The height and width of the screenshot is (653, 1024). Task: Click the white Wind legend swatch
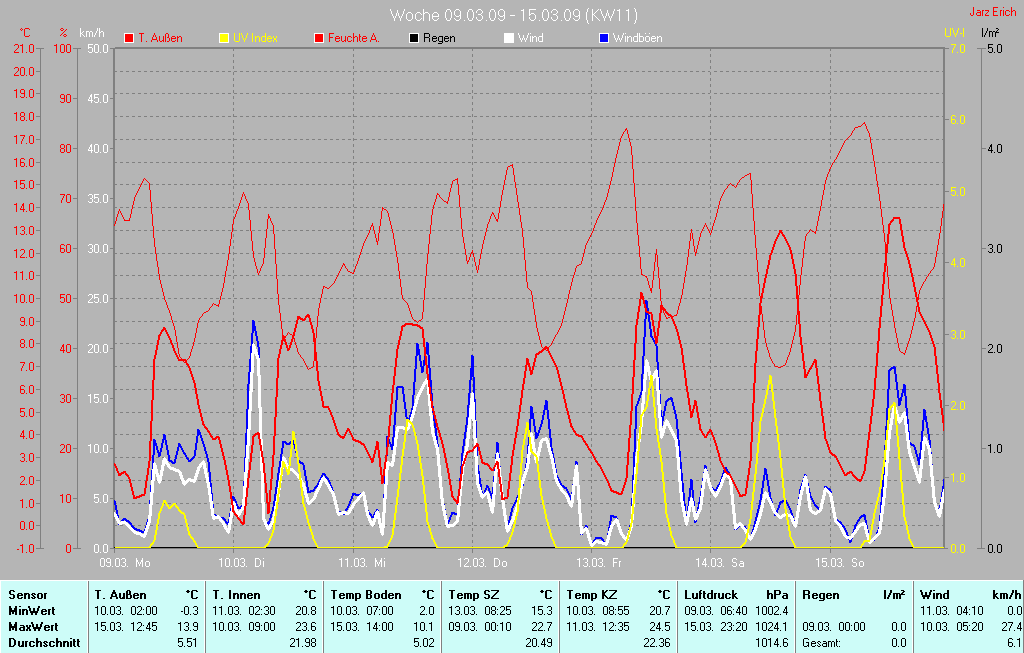(509, 39)
